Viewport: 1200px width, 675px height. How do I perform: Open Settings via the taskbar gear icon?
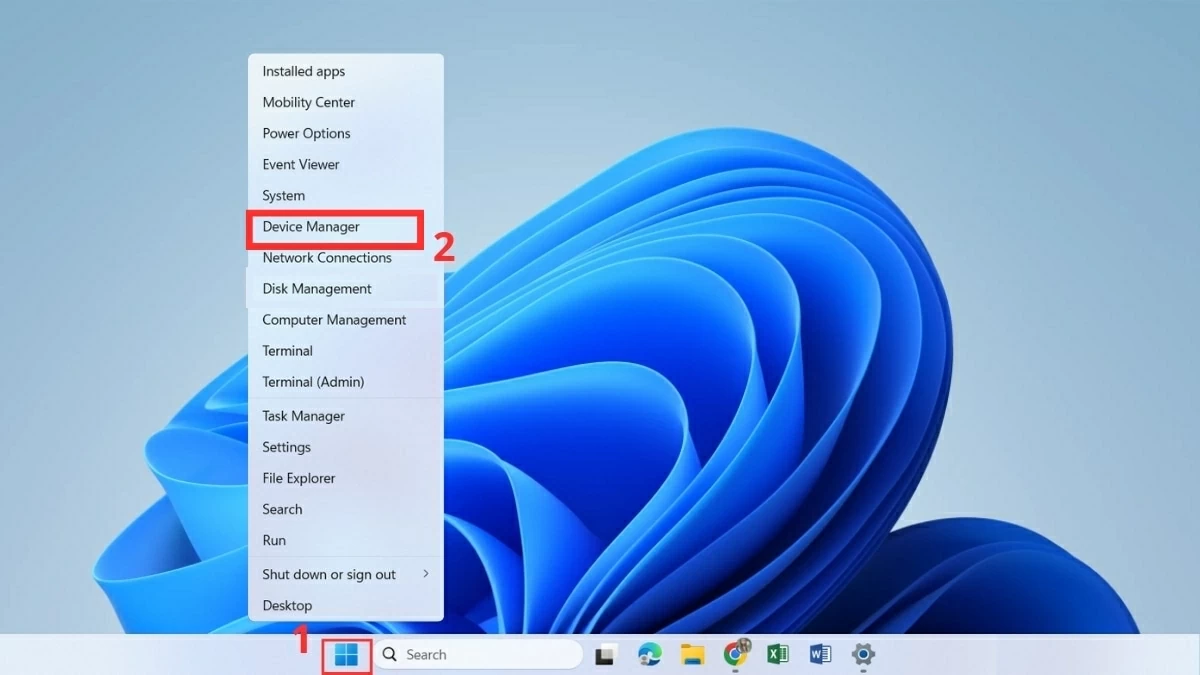pos(863,654)
